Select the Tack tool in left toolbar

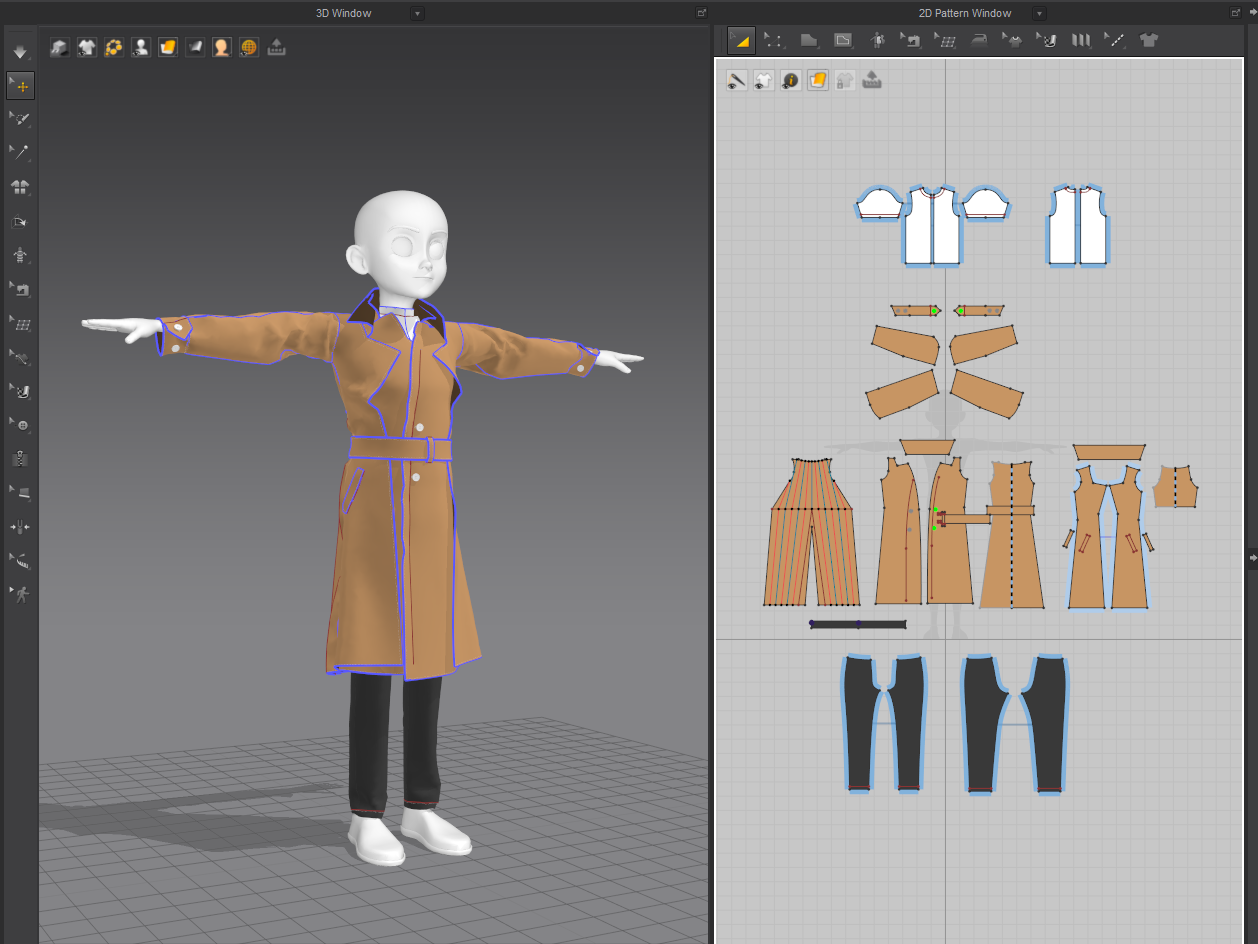[20, 357]
